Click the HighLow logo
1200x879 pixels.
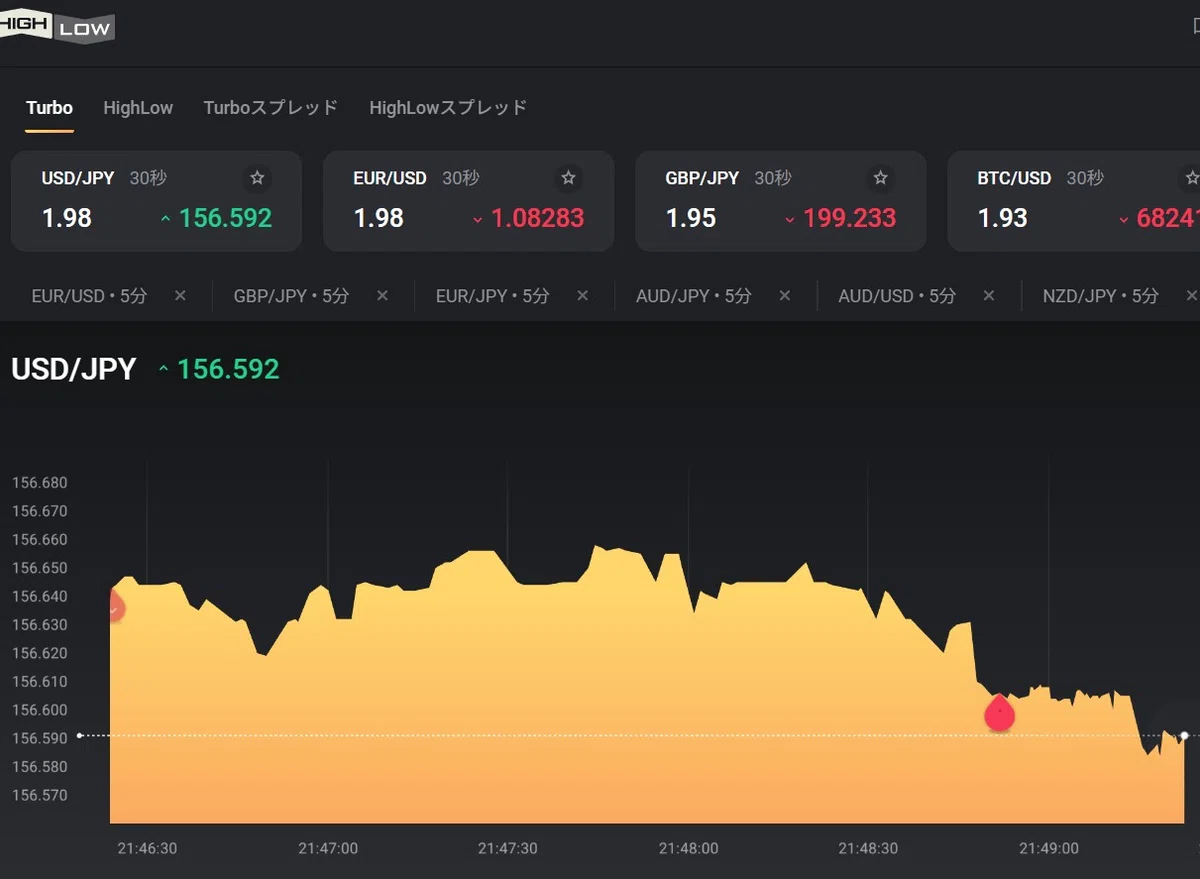pyautogui.click(x=57, y=27)
